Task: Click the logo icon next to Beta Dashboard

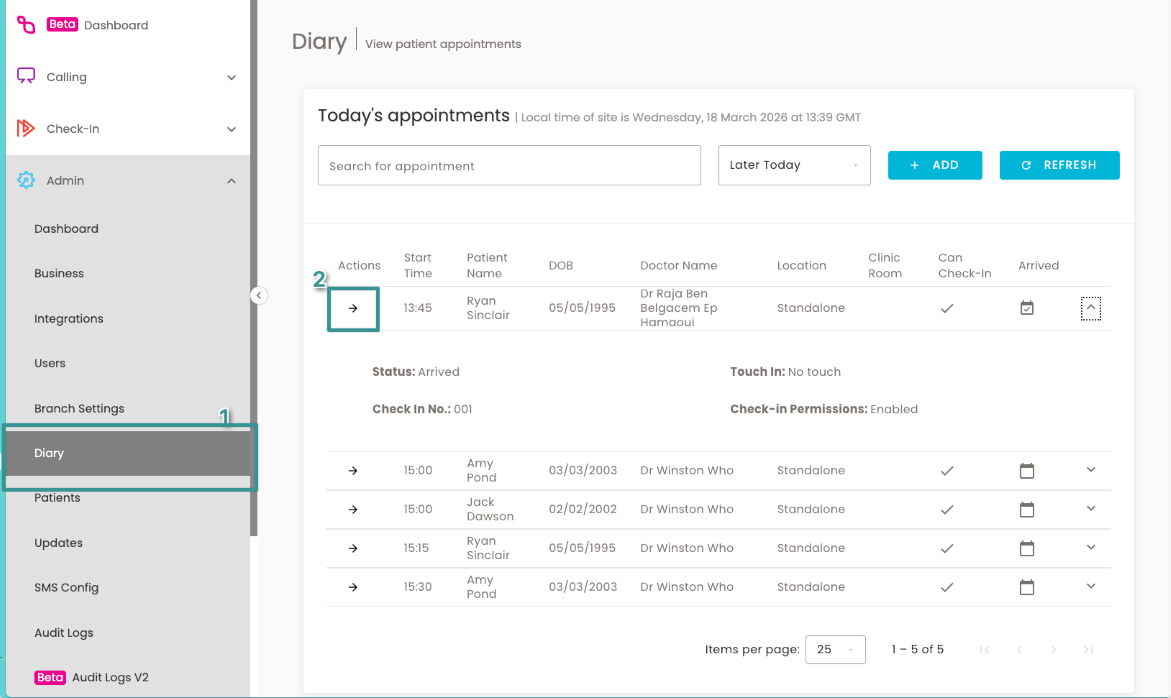Action: click(26, 25)
